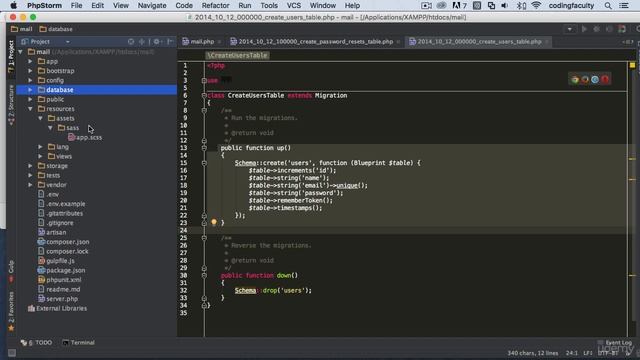Open in Opera browser icon in editor
640x360 pixels.
(x=605, y=80)
